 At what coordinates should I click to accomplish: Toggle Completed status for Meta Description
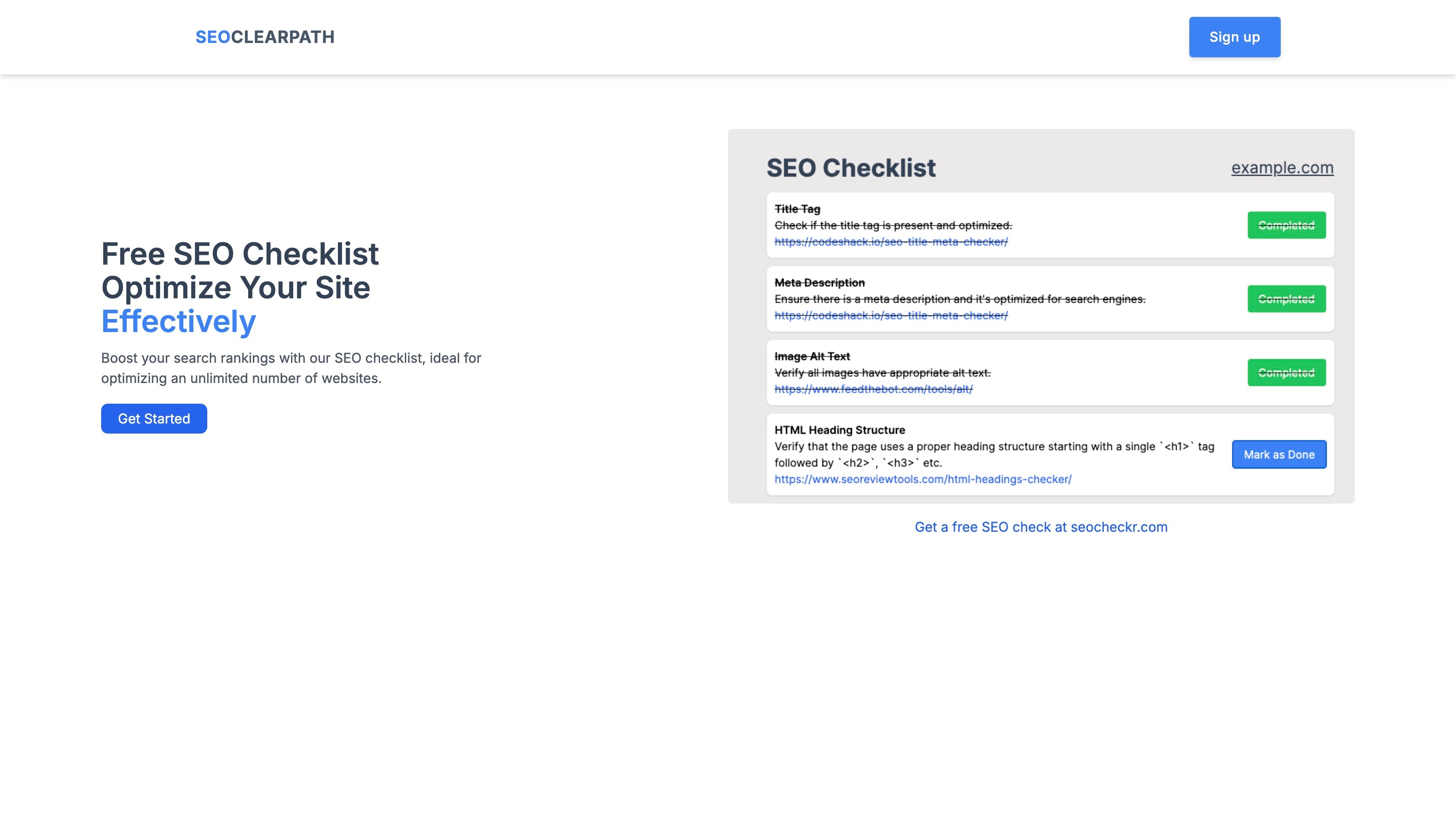coord(1286,299)
